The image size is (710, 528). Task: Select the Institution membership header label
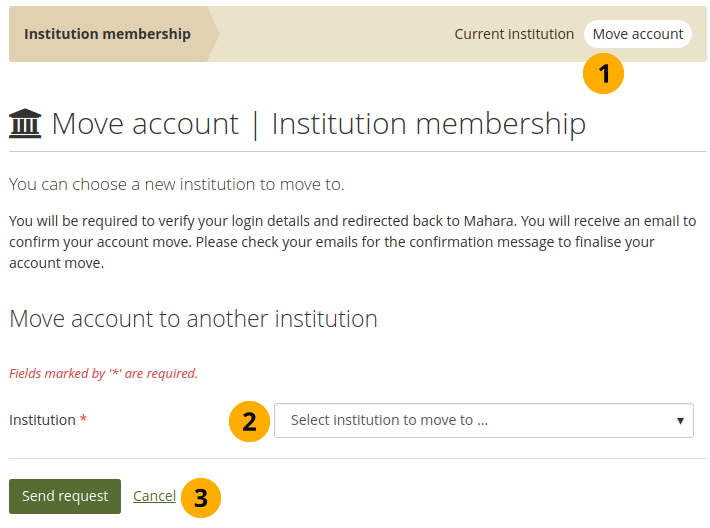(x=107, y=34)
